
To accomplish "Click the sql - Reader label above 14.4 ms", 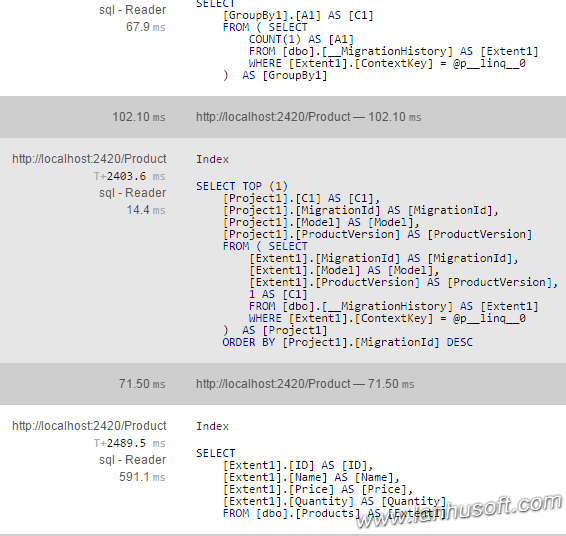I will 132,193.
